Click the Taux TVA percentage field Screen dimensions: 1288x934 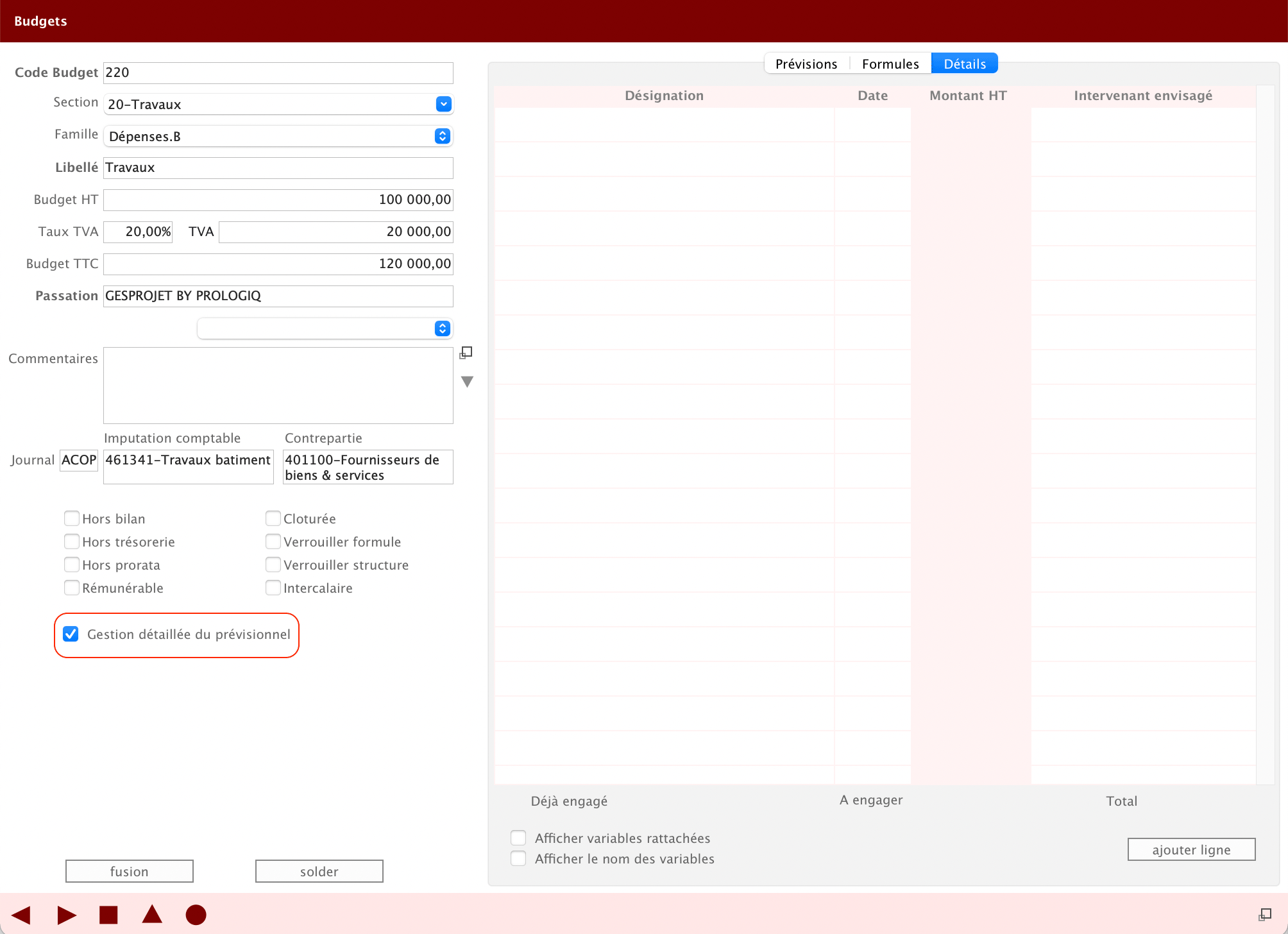(138, 232)
